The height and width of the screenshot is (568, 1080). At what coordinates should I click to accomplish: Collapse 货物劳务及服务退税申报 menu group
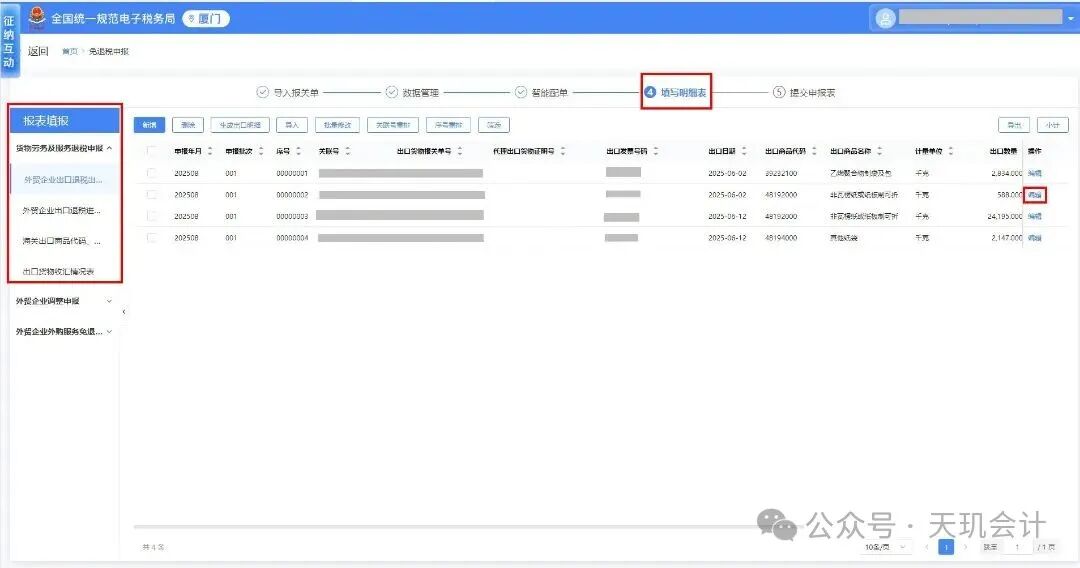(64, 148)
